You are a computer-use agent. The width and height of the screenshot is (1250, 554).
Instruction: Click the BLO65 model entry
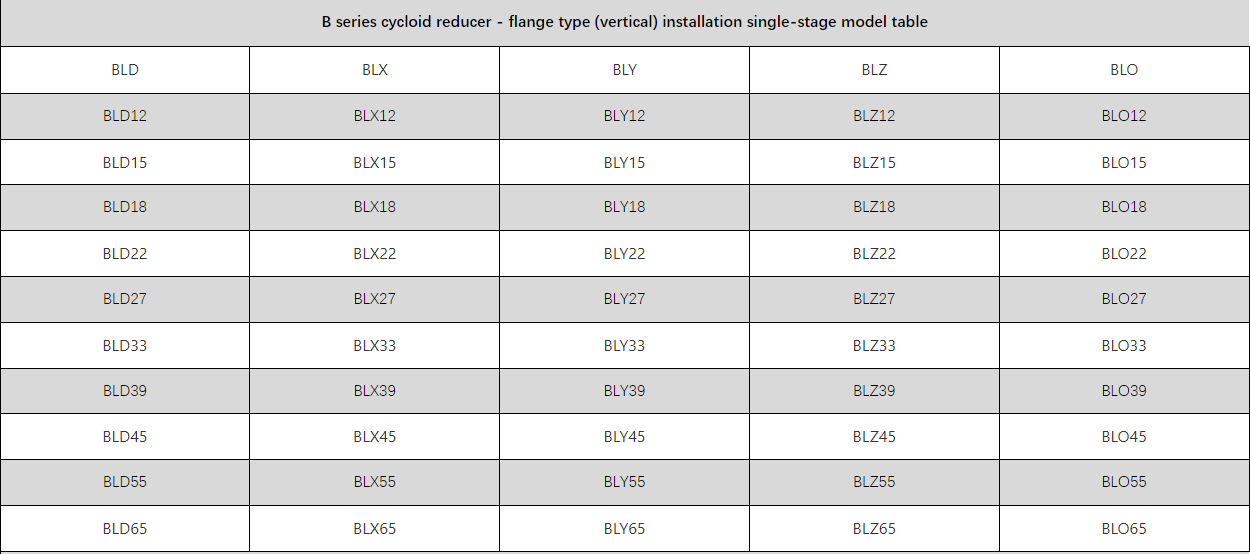point(1124,529)
